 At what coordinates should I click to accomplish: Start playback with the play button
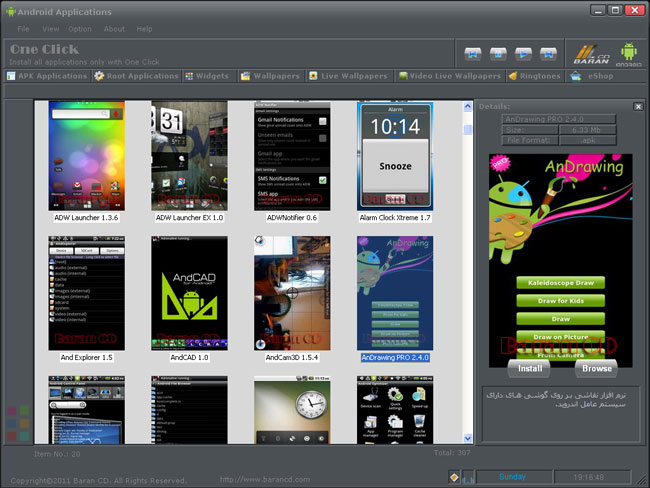[x=523, y=54]
